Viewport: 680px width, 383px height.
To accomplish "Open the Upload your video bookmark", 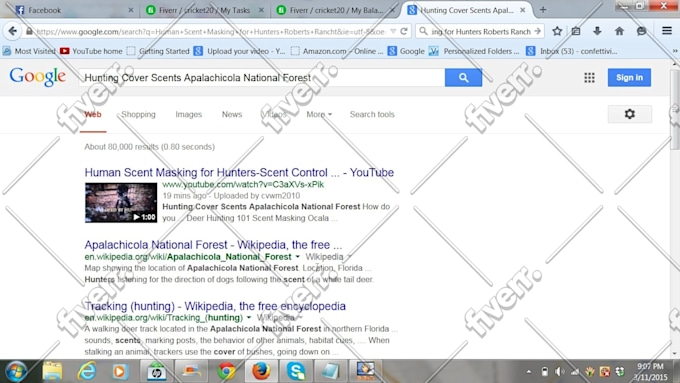I will 240,51.
